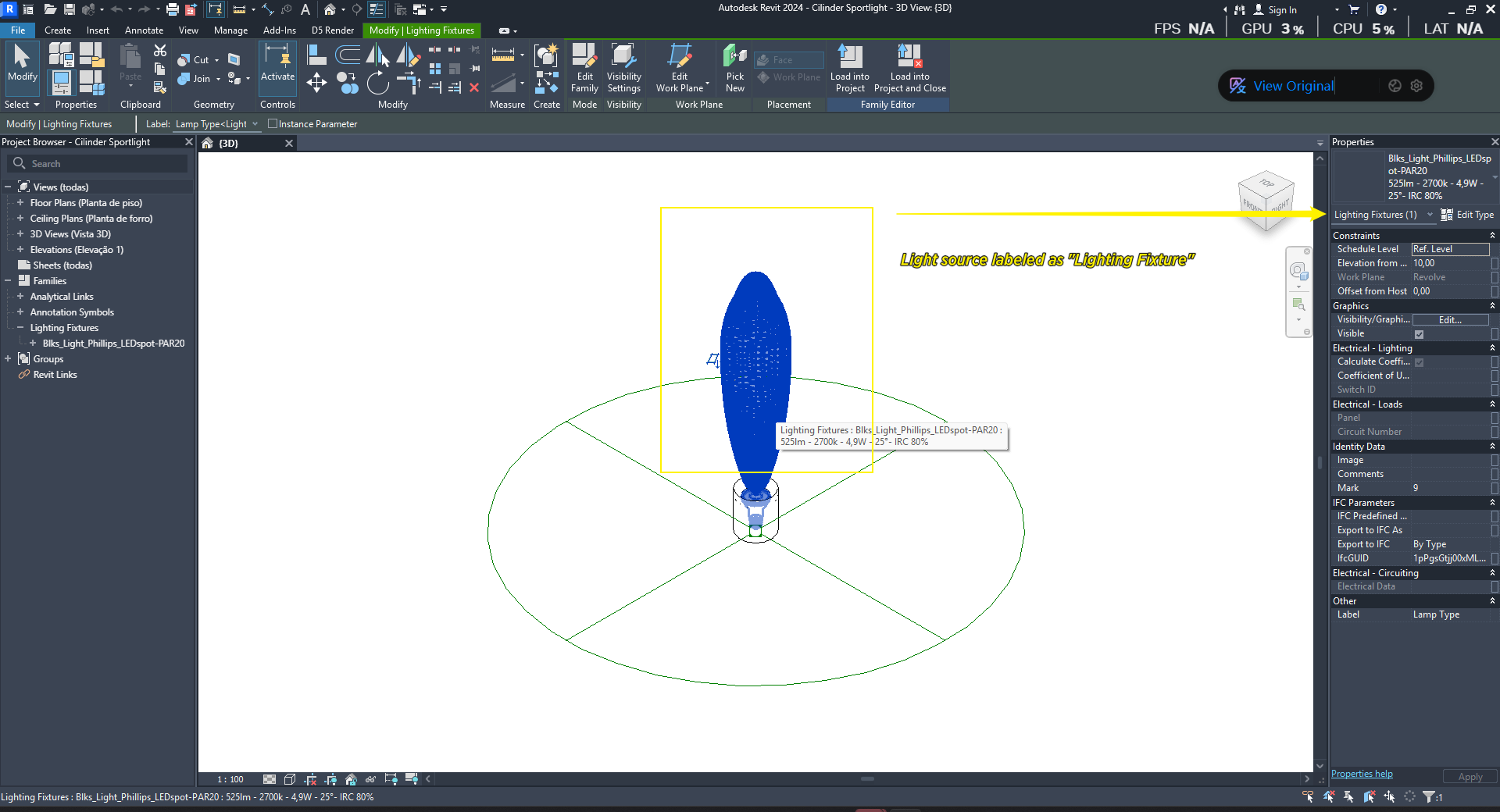The image size is (1500, 812).
Task: Click the 1 : 100 view scale
Action: [230, 779]
